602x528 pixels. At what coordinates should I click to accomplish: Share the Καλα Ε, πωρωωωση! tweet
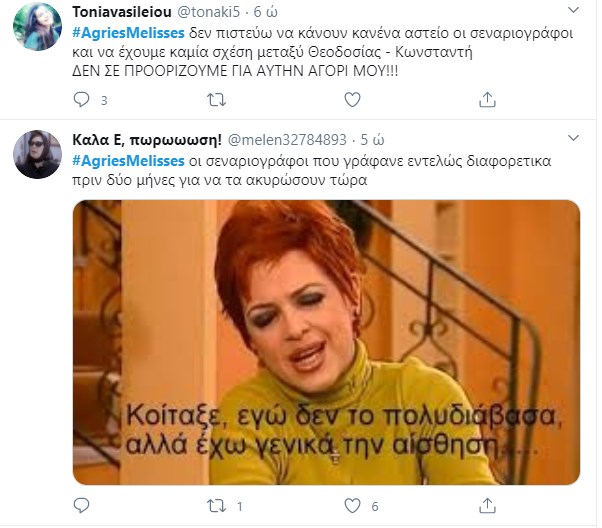click(x=487, y=506)
